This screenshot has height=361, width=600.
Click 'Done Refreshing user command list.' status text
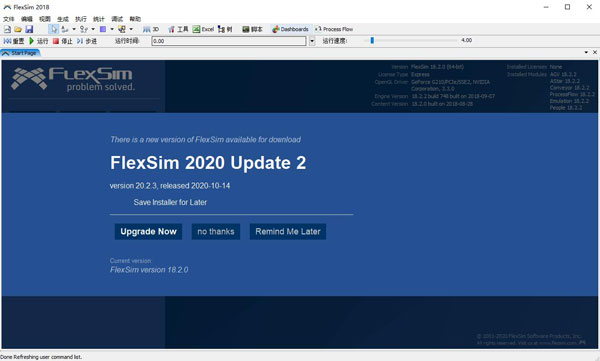(41, 357)
